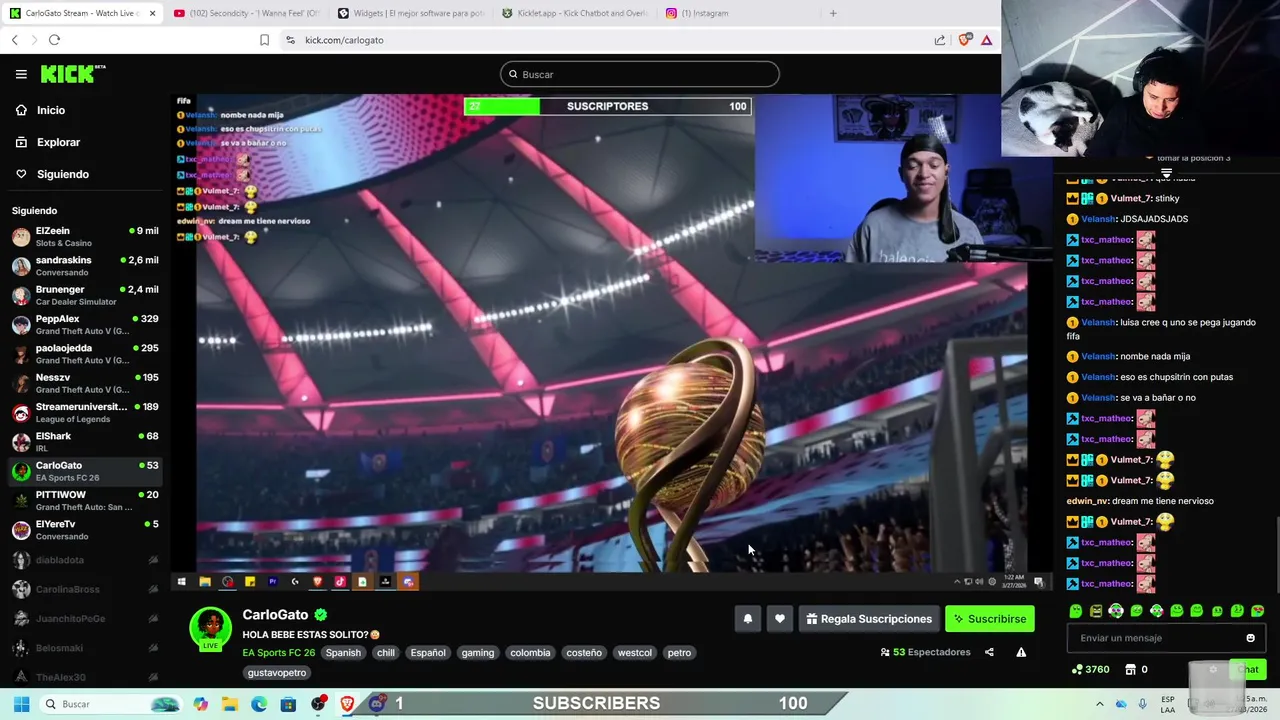This screenshot has width=1280, height=720.
Task: Open the chat settings gear icon
Action: (1213, 669)
